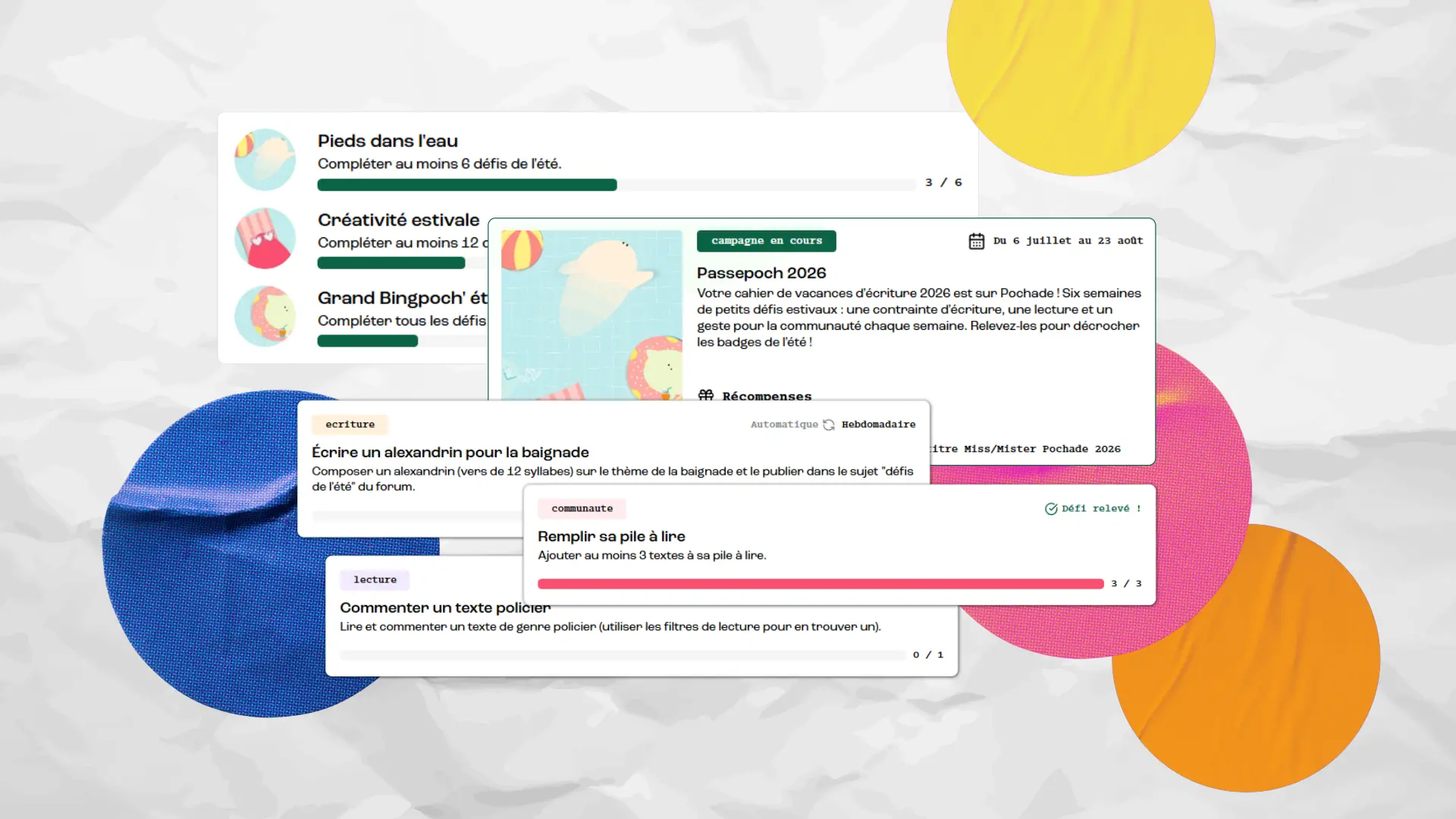The width and height of the screenshot is (1456, 819).
Task: Click the Récompenses section label
Action: 767,396
